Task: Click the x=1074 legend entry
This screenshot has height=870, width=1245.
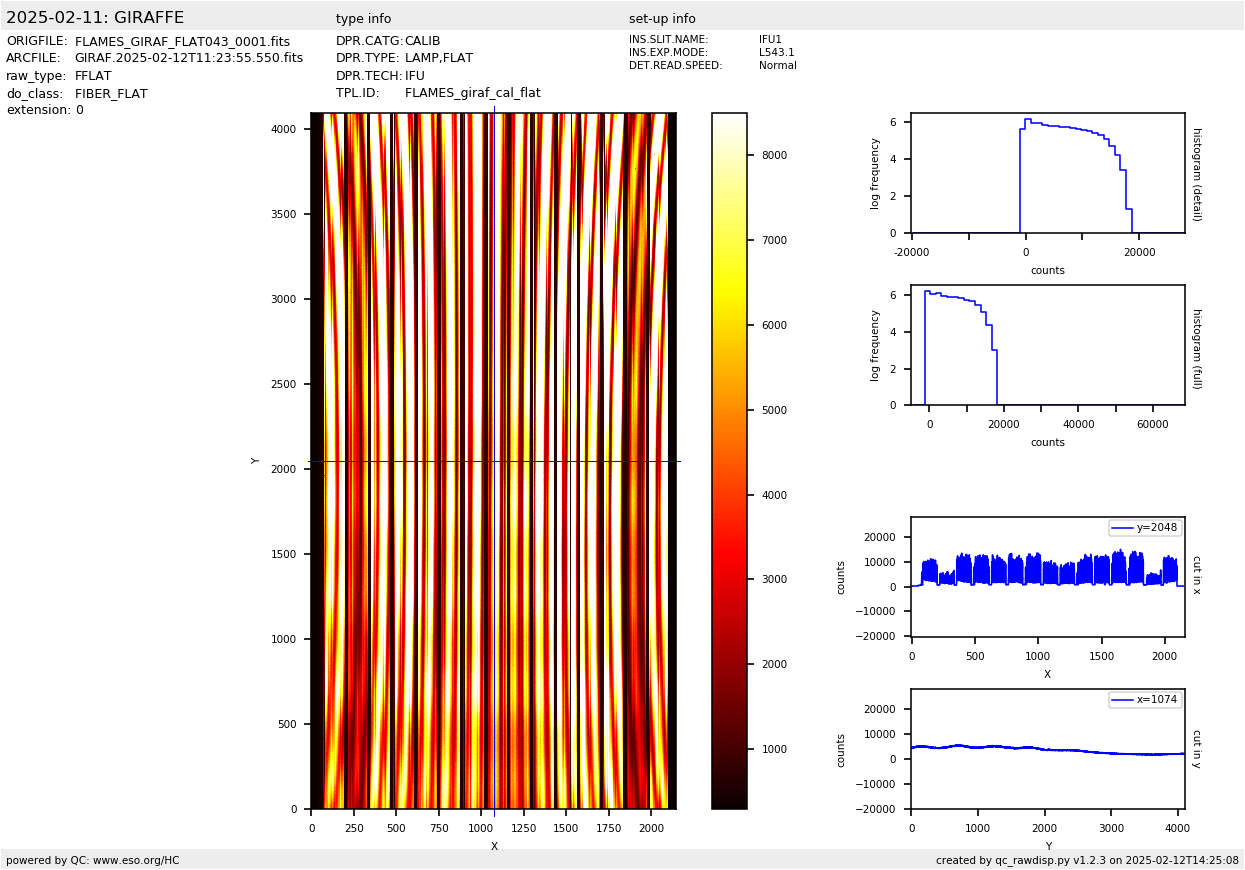Action: point(1145,700)
